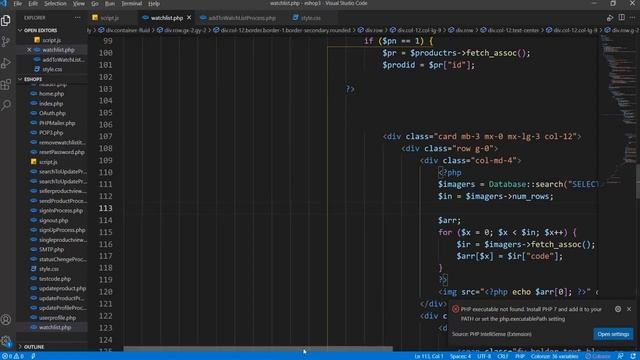Screen dimensions: 640x360
Task: Open resetPassword.php in file tree
Action: coord(62,152)
